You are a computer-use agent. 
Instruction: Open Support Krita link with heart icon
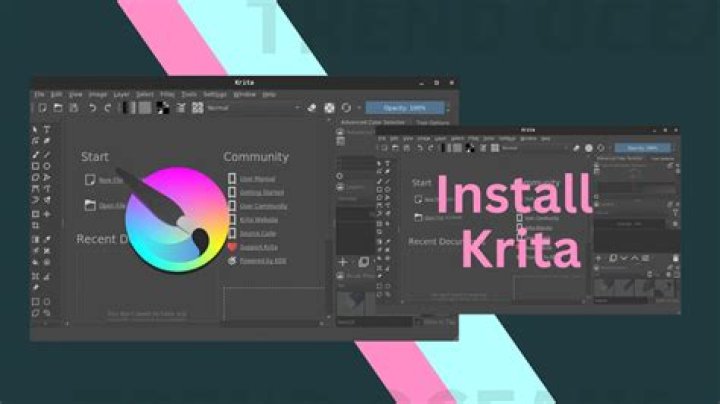259,247
